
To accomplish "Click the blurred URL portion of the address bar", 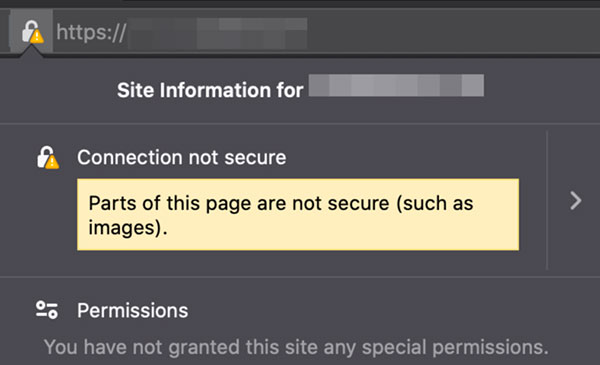I will click(x=217, y=33).
